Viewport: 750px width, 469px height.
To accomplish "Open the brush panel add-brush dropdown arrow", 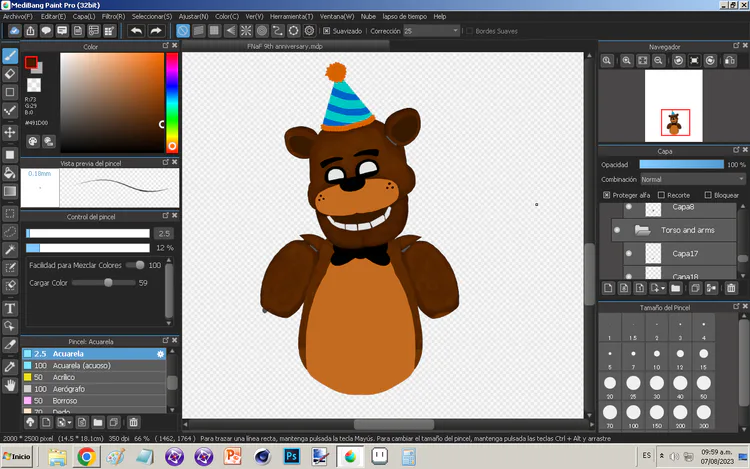I will coord(70,423).
